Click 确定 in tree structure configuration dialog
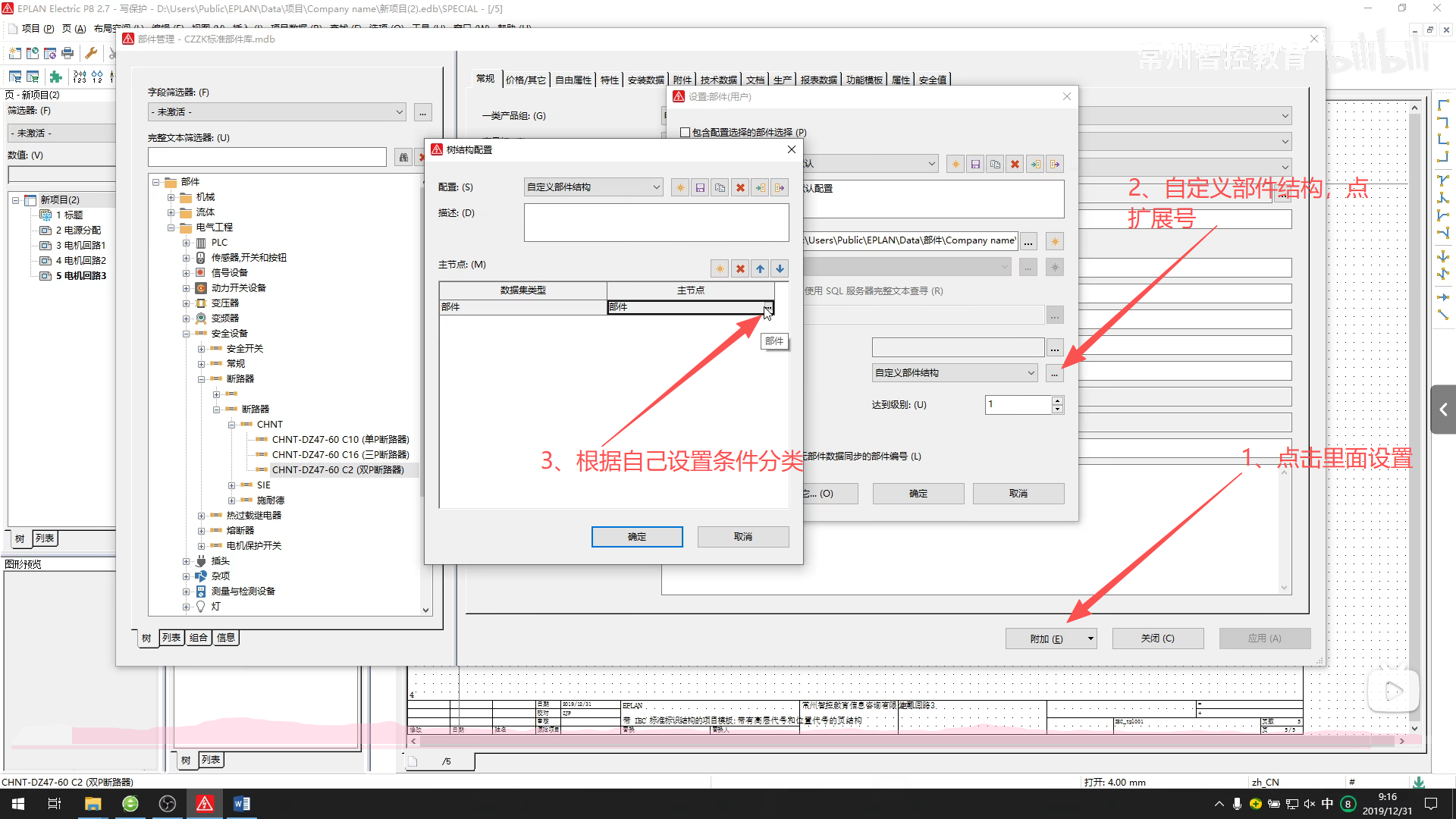The width and height of the screenshot is (1456, 819). 636,537
